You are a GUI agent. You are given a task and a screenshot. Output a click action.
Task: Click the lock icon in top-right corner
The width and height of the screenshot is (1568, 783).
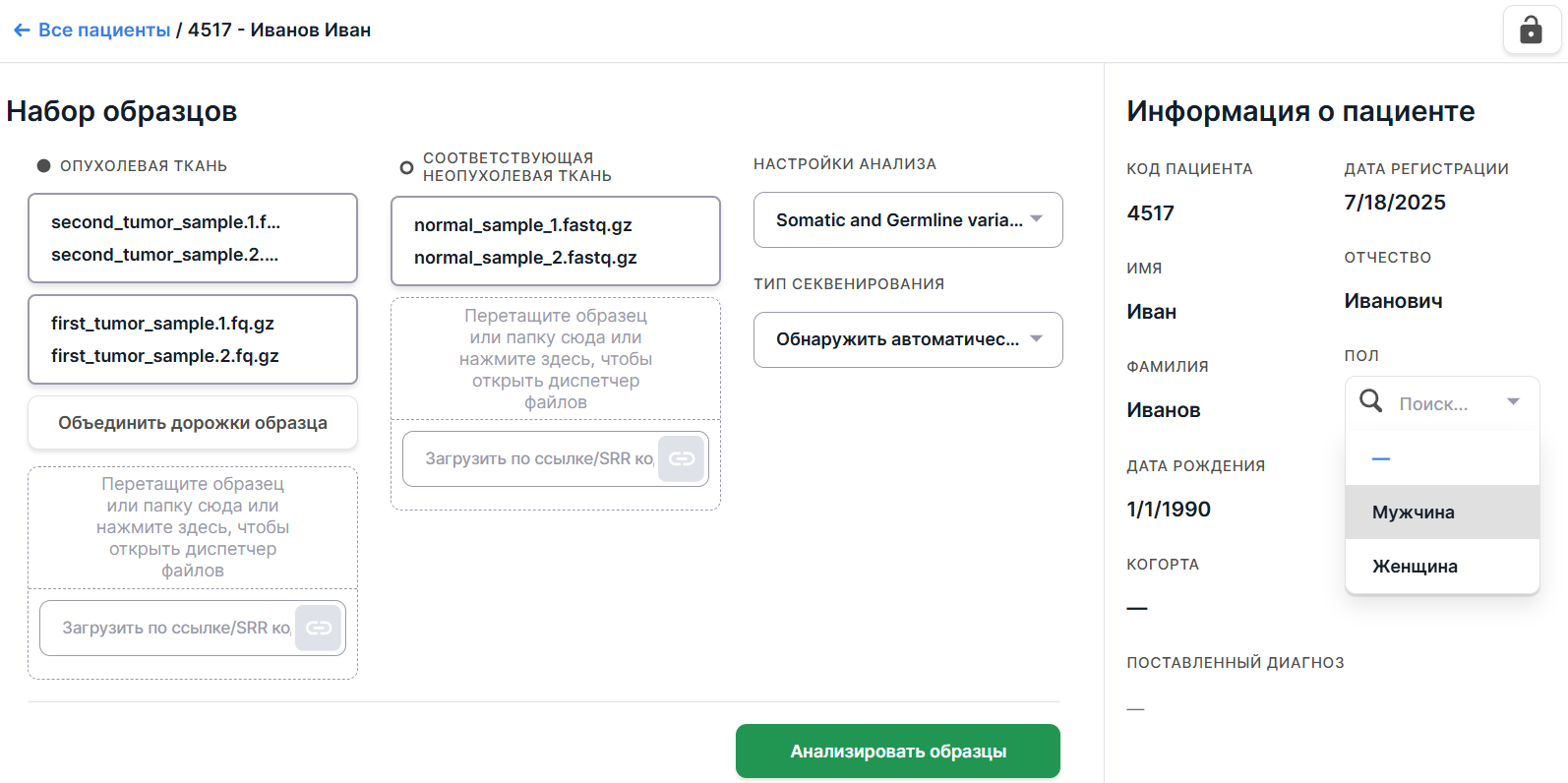(x=1531, y=30)
